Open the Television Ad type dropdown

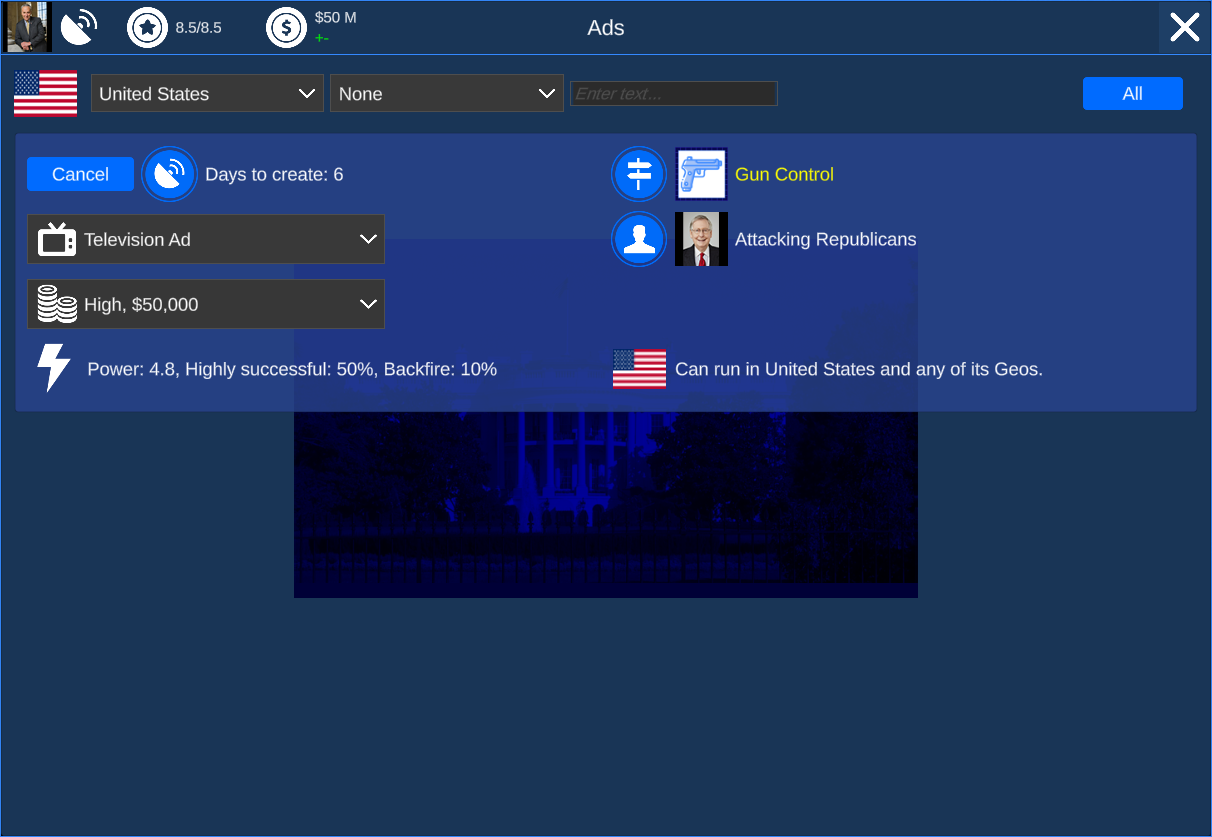point(206,240)
